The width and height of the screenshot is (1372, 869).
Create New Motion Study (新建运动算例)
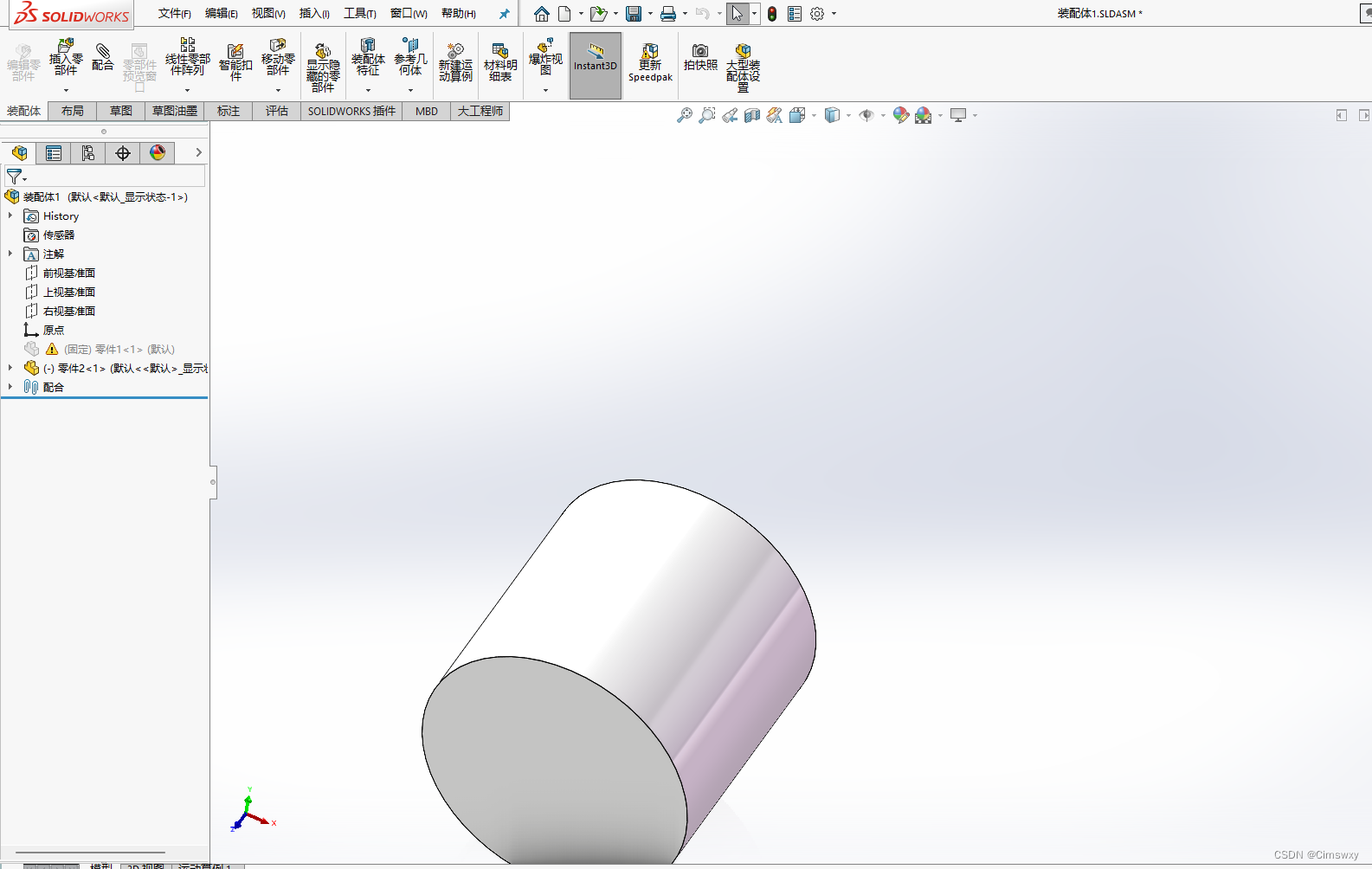click(455, 62)
